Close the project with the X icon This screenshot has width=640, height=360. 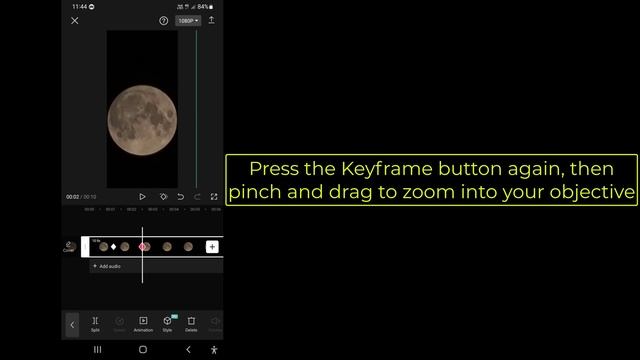(x=75, y=20)
